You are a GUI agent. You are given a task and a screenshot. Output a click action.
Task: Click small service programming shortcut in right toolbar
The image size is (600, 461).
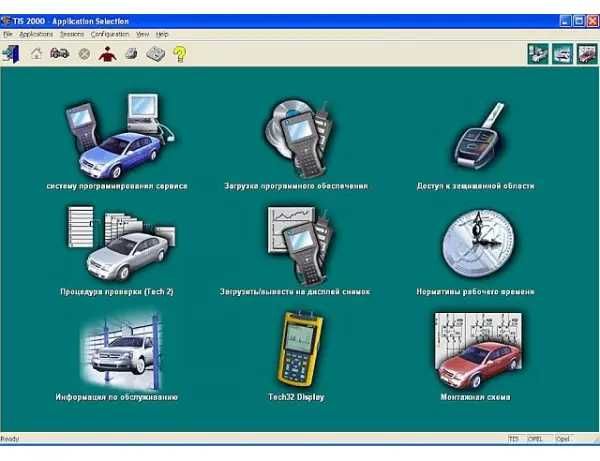538,54
